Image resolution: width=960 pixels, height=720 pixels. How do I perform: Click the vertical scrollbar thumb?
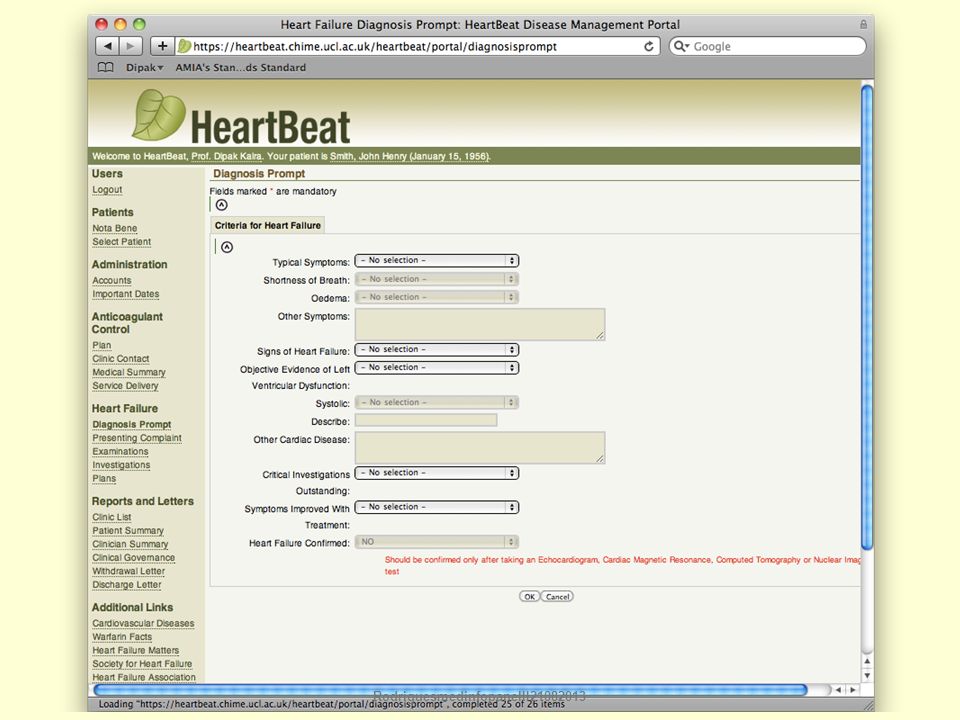point(867,317)
